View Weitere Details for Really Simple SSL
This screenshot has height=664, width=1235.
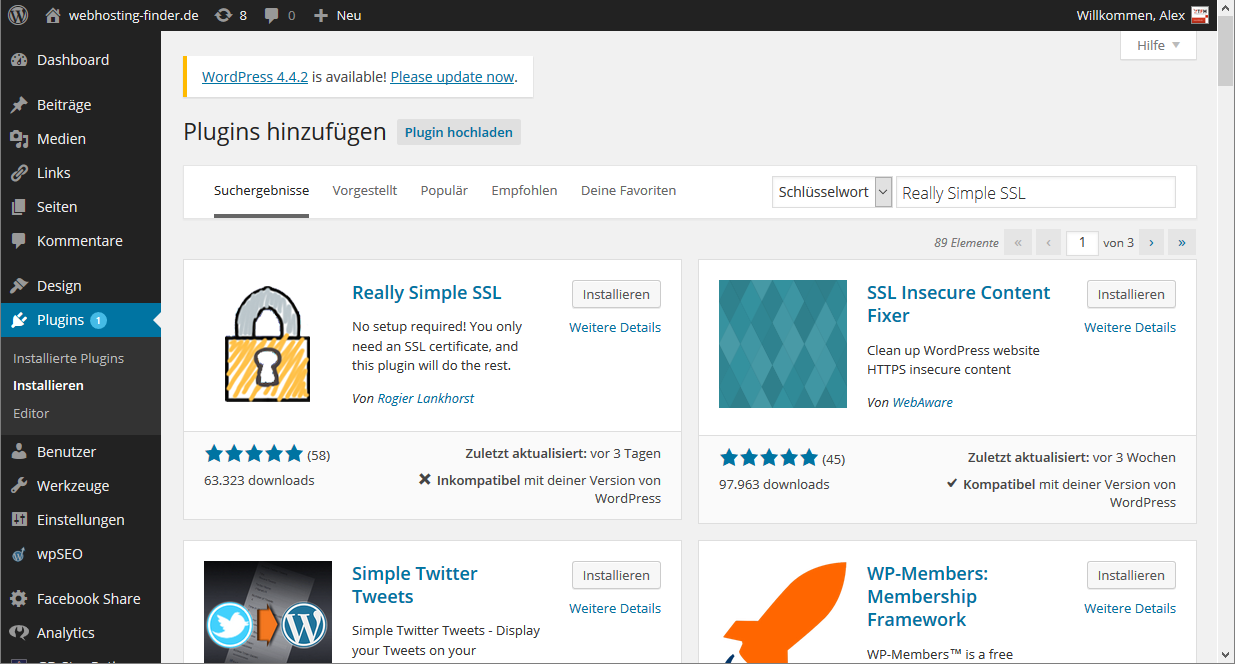pos(615,327)
